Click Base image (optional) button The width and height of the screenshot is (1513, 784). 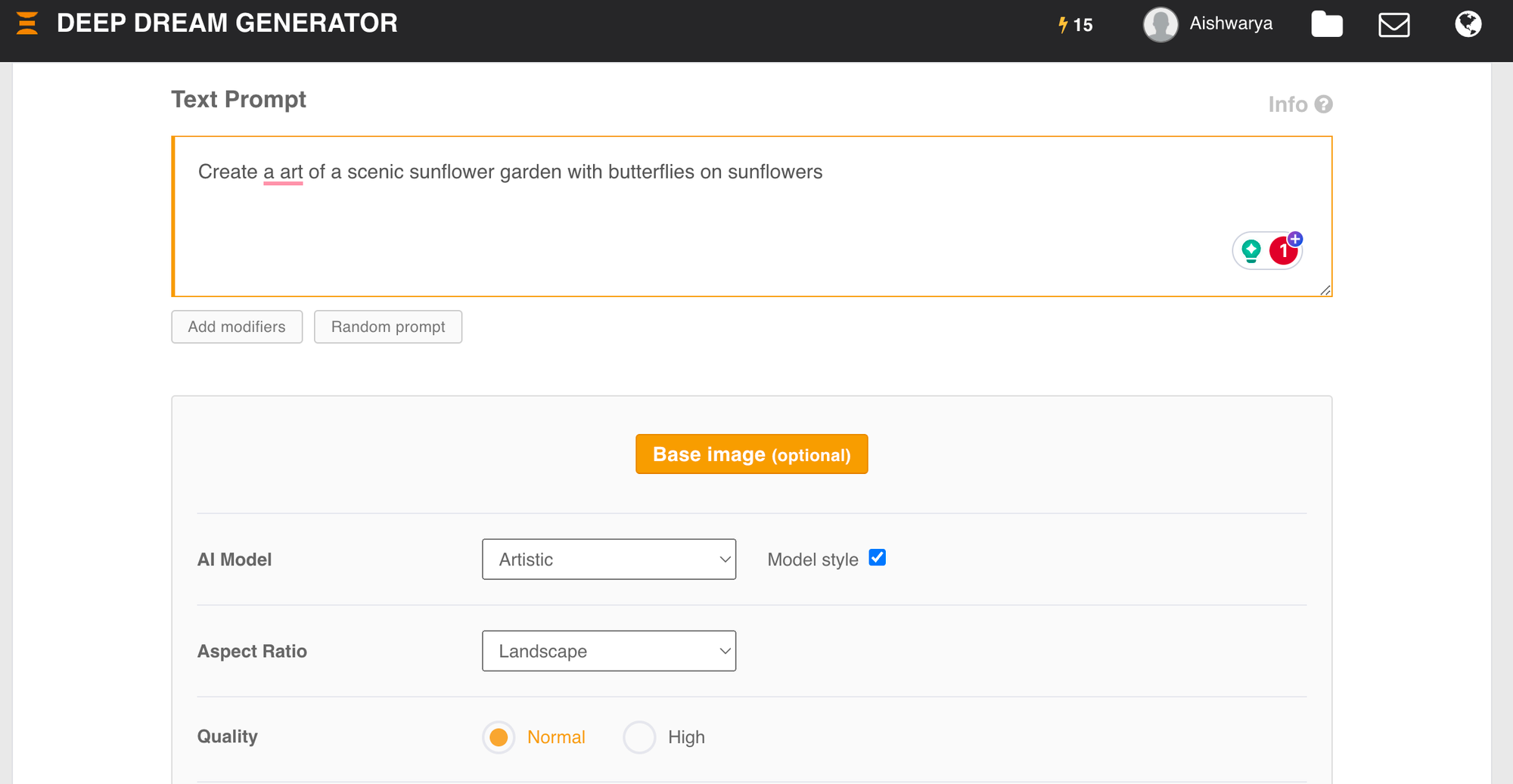click(751, 454)
